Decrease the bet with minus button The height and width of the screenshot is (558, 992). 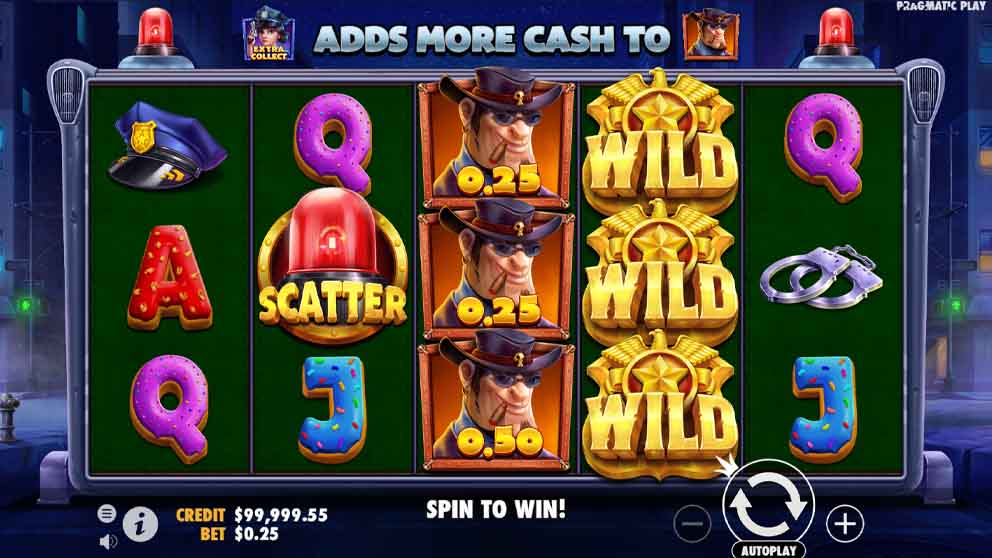692,524
